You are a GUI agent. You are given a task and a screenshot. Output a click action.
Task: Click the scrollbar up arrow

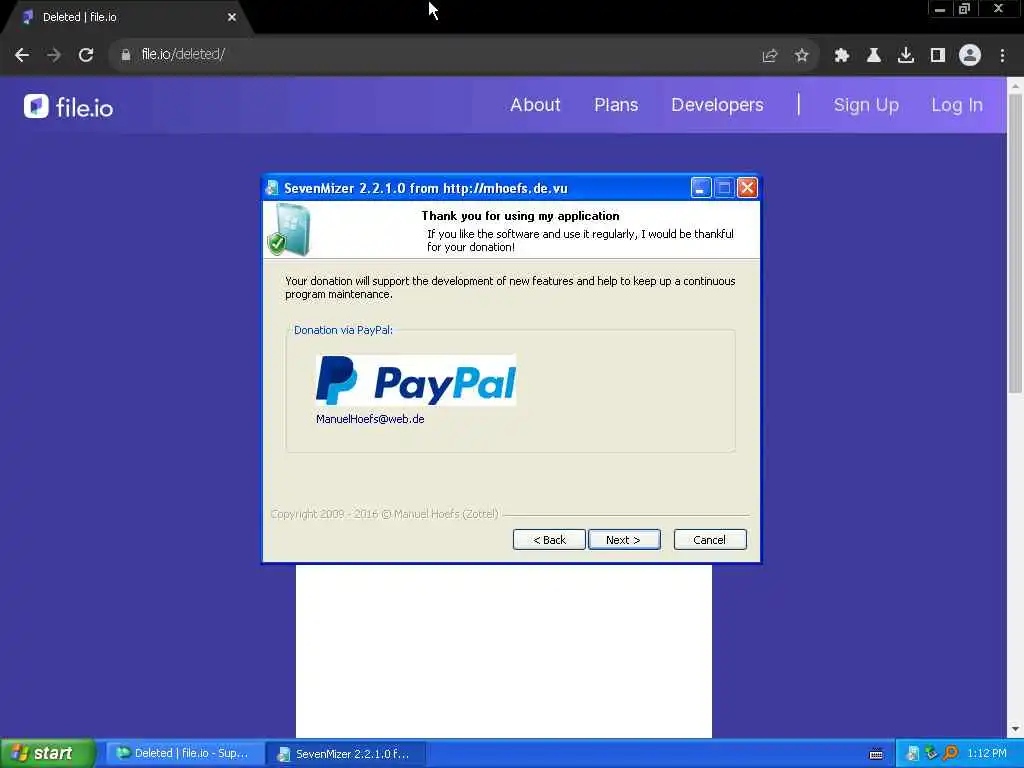point(1016,86)
